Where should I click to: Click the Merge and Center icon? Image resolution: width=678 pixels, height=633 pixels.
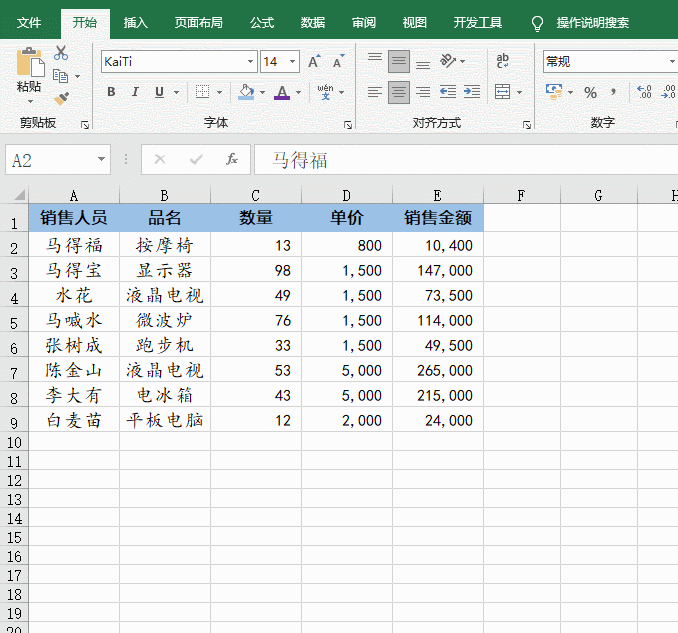(x=502, y=92)
